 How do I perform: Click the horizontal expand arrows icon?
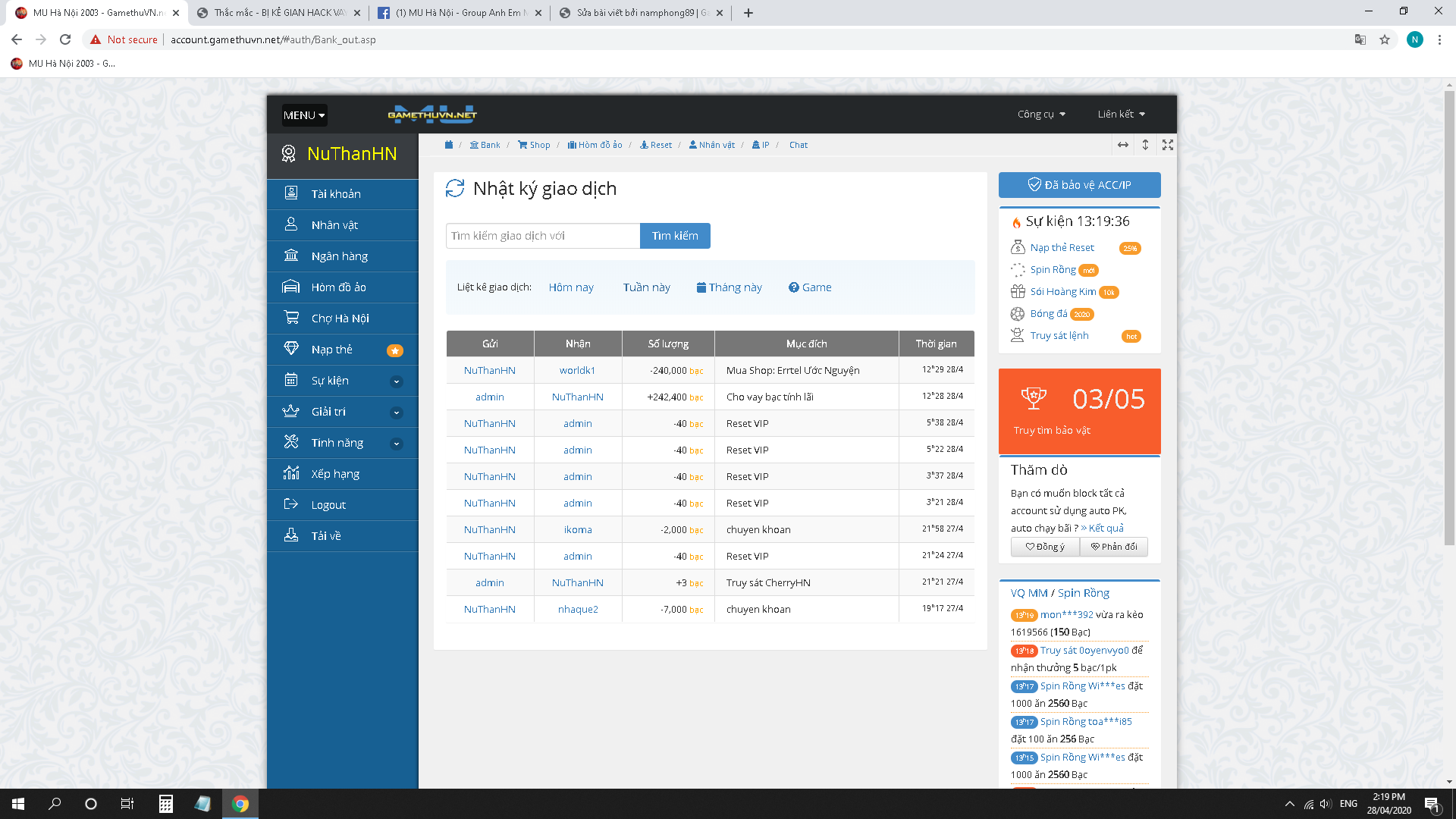(1123, 145)
